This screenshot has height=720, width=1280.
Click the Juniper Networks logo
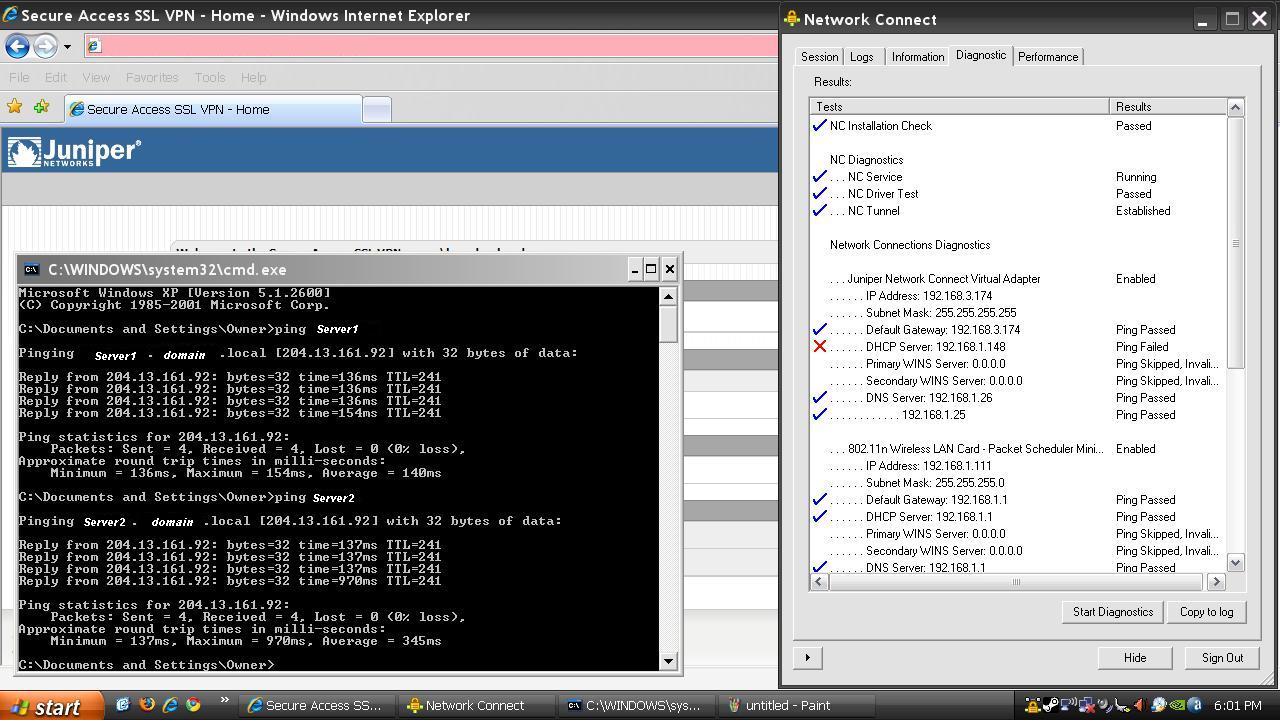tap(74, 152)
